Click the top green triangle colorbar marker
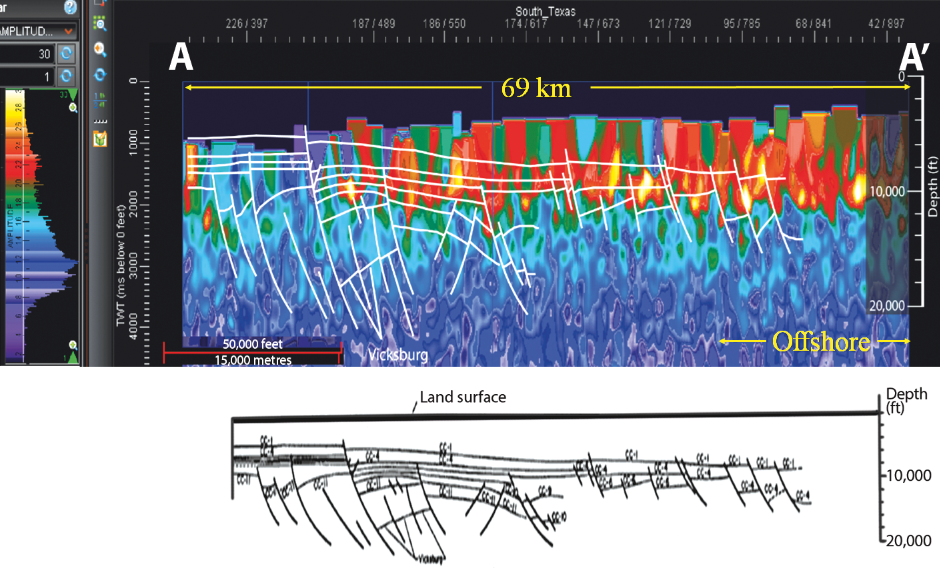 point(72,94)
